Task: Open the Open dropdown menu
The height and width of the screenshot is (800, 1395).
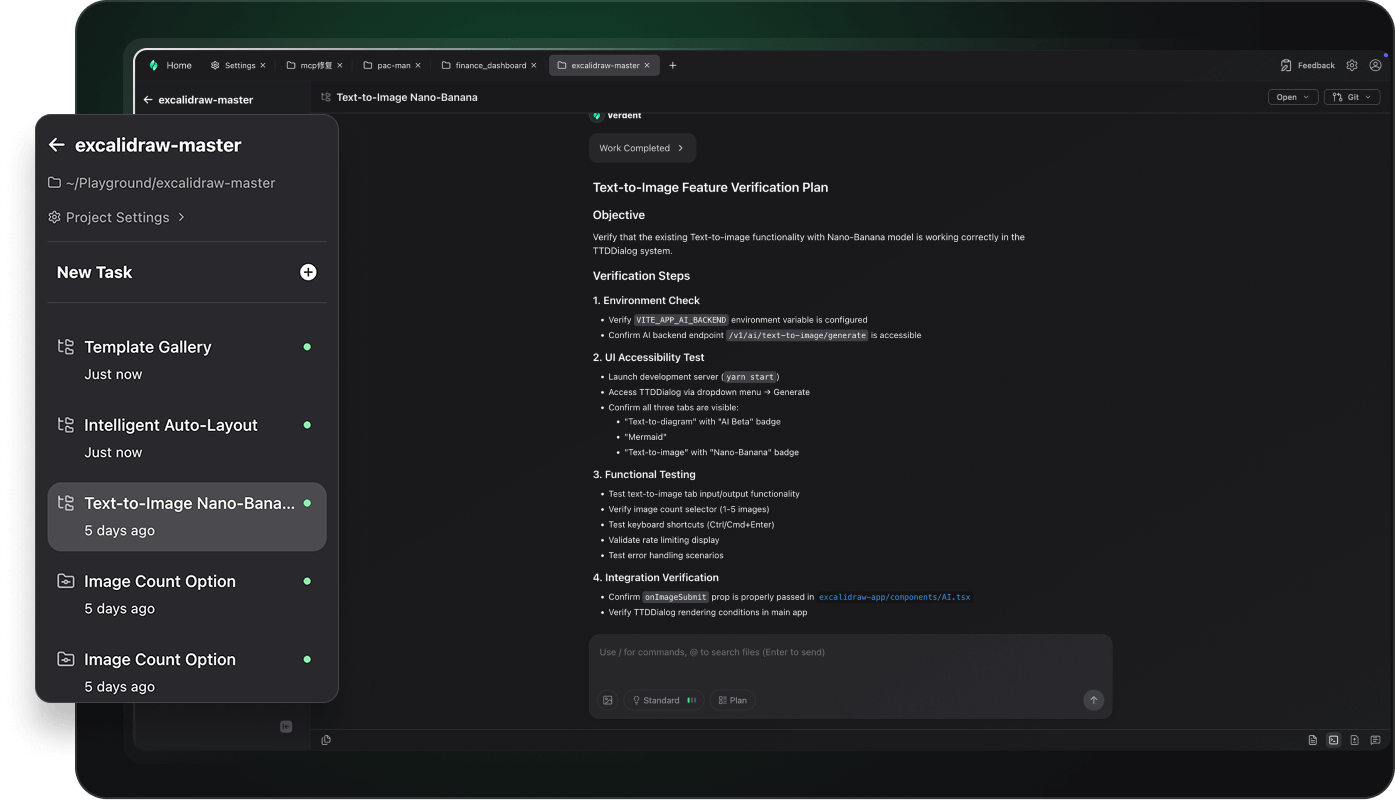Action: pos(1292,97)
